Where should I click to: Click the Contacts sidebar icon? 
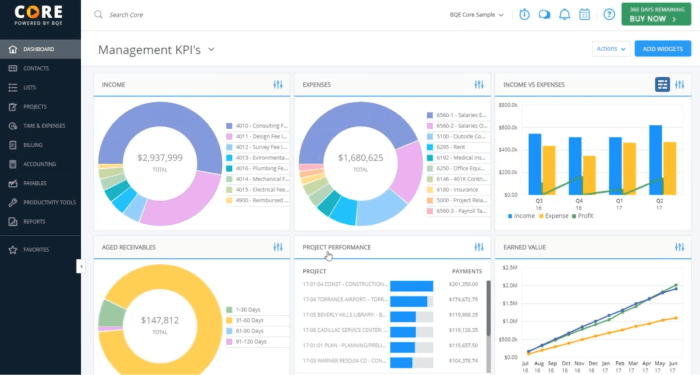pos(12,68)
